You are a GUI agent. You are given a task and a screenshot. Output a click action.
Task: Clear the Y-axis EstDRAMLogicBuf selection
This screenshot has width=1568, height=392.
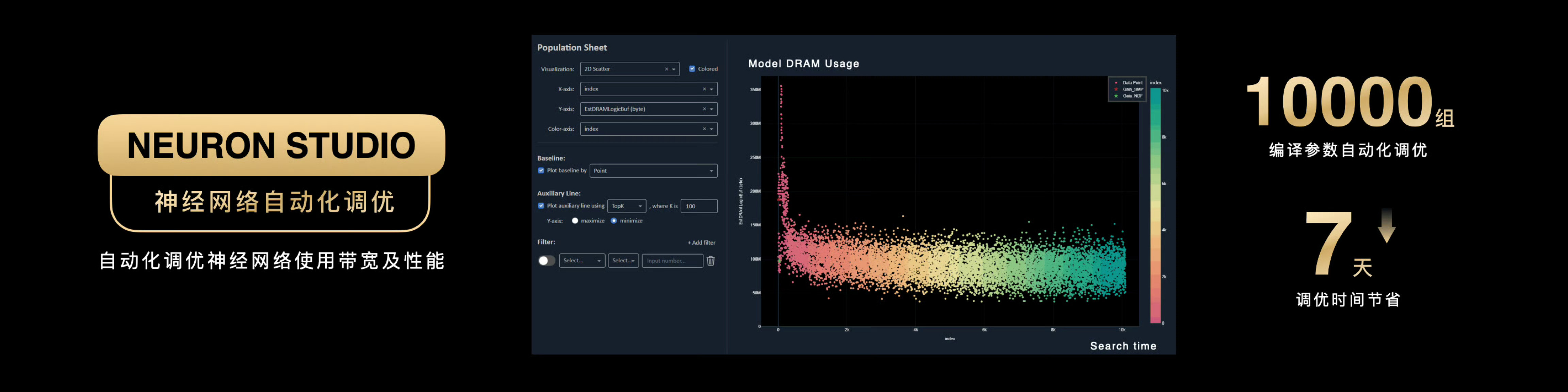pyautogui.click(x=704, y=110)
